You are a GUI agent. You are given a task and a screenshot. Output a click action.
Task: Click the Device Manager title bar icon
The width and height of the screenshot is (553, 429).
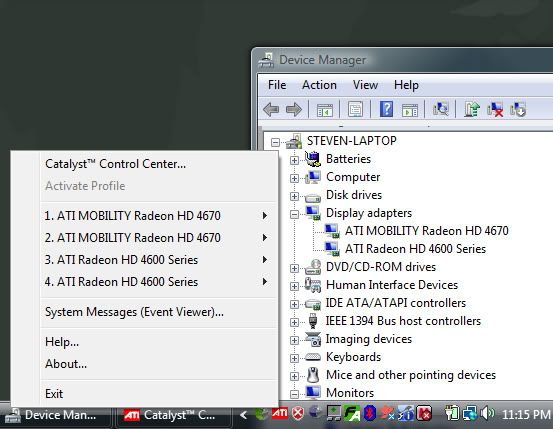tap(266, 60)
